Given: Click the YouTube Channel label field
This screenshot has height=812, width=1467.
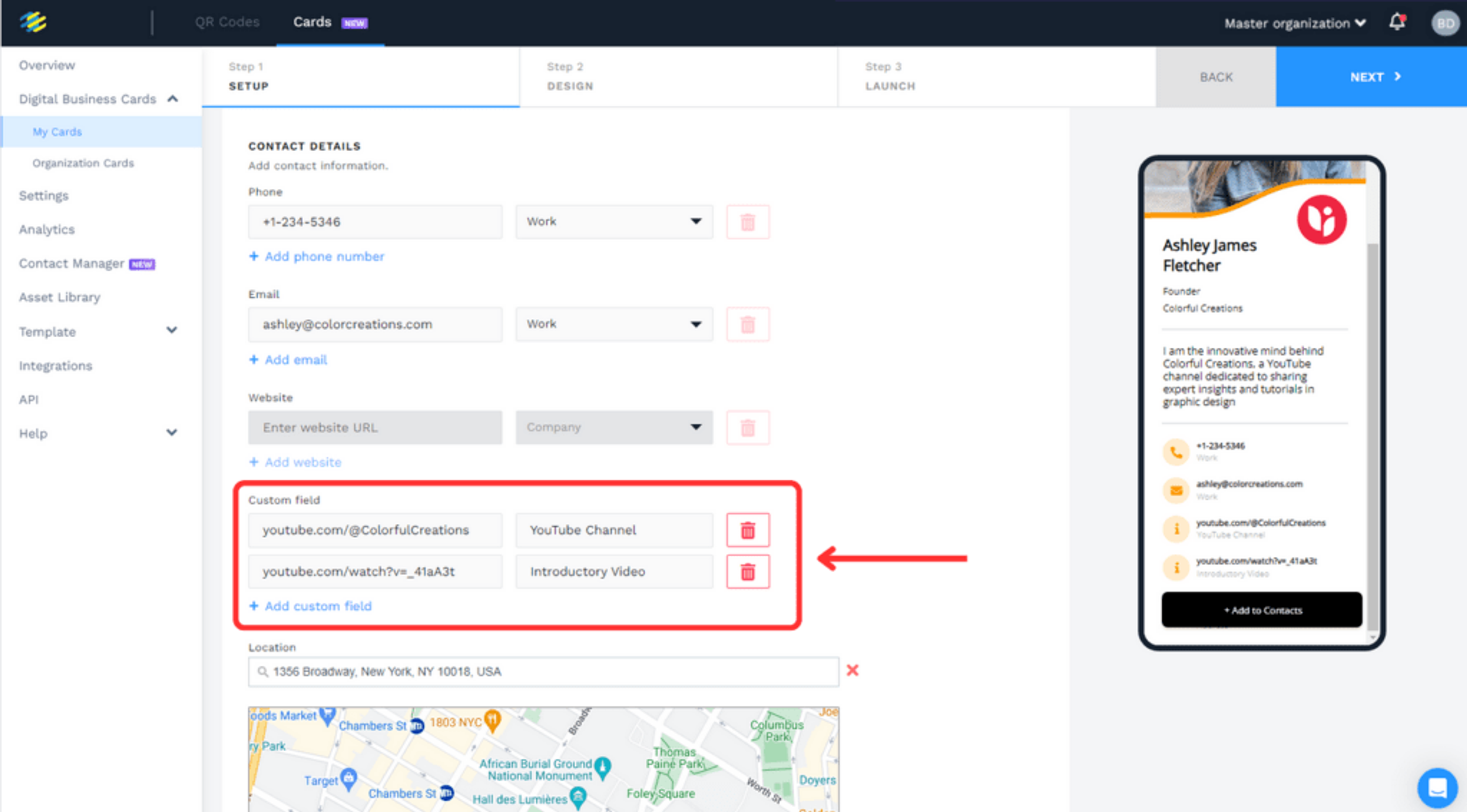Looking at the screenshot, I should coord(614,530).
